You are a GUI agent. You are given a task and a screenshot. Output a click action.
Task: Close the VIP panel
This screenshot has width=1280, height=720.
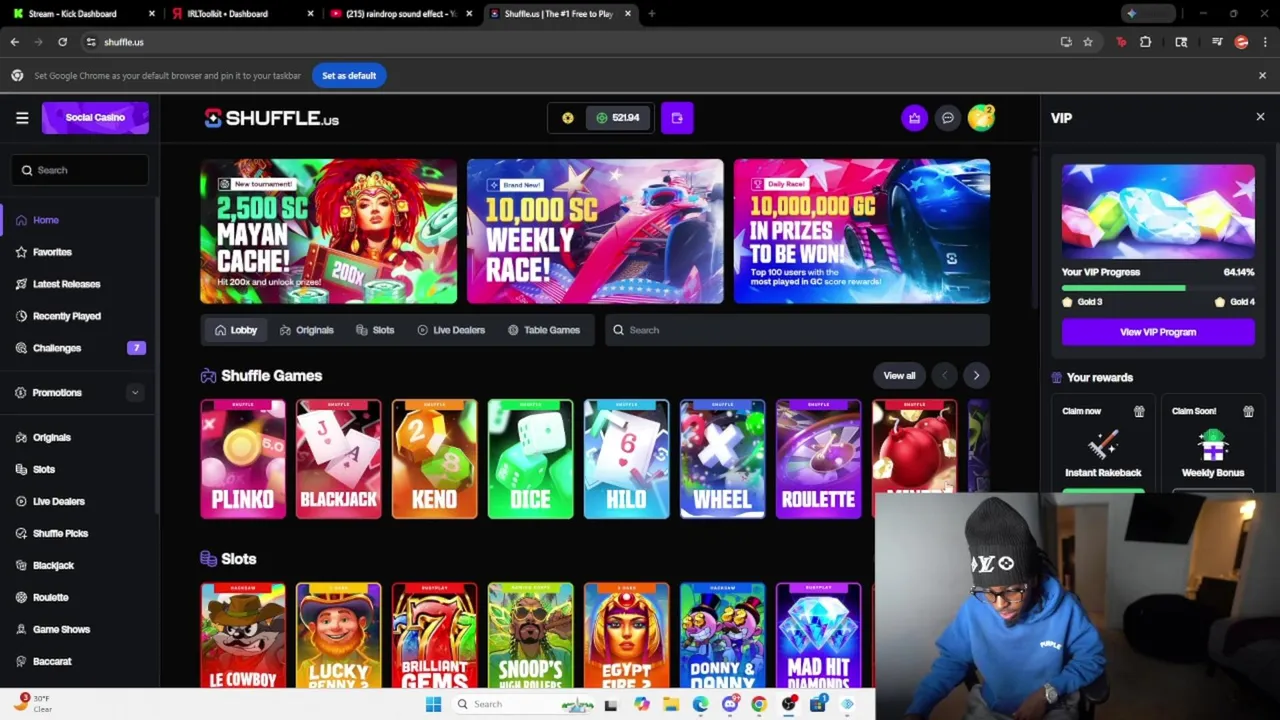tap(1260, 117)
